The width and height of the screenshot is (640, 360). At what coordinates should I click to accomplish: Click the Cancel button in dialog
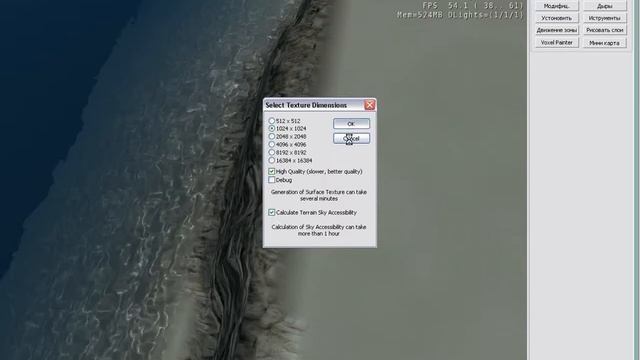tap(351, 138)
